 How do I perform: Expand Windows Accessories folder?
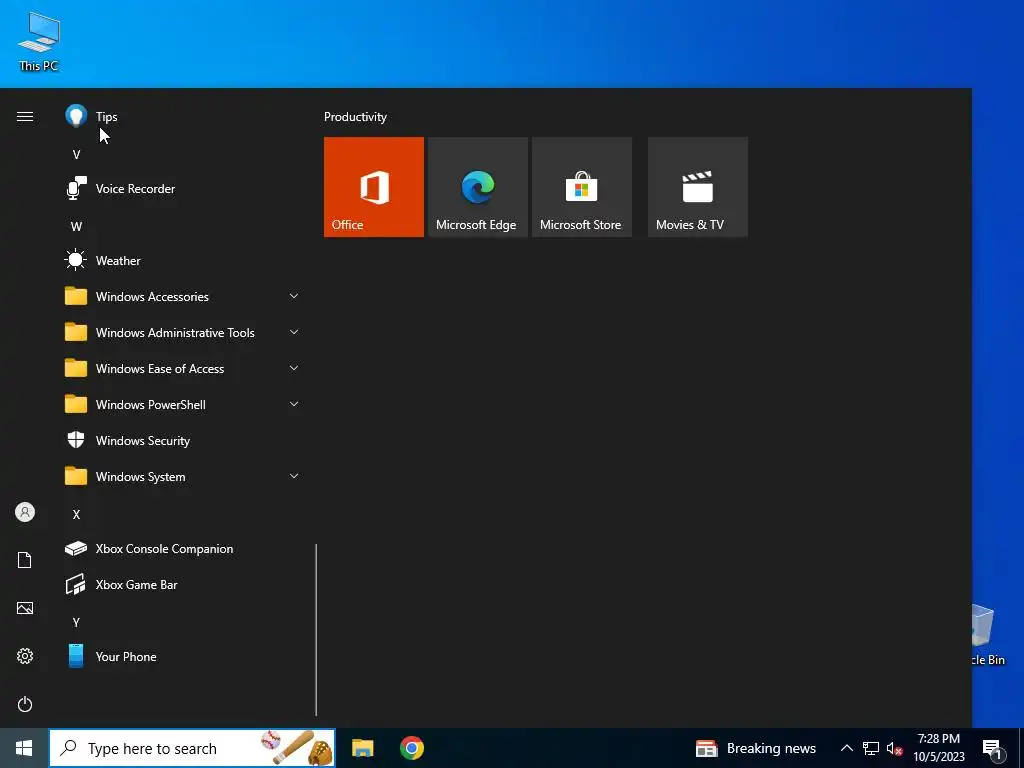(x=183, y=296)
